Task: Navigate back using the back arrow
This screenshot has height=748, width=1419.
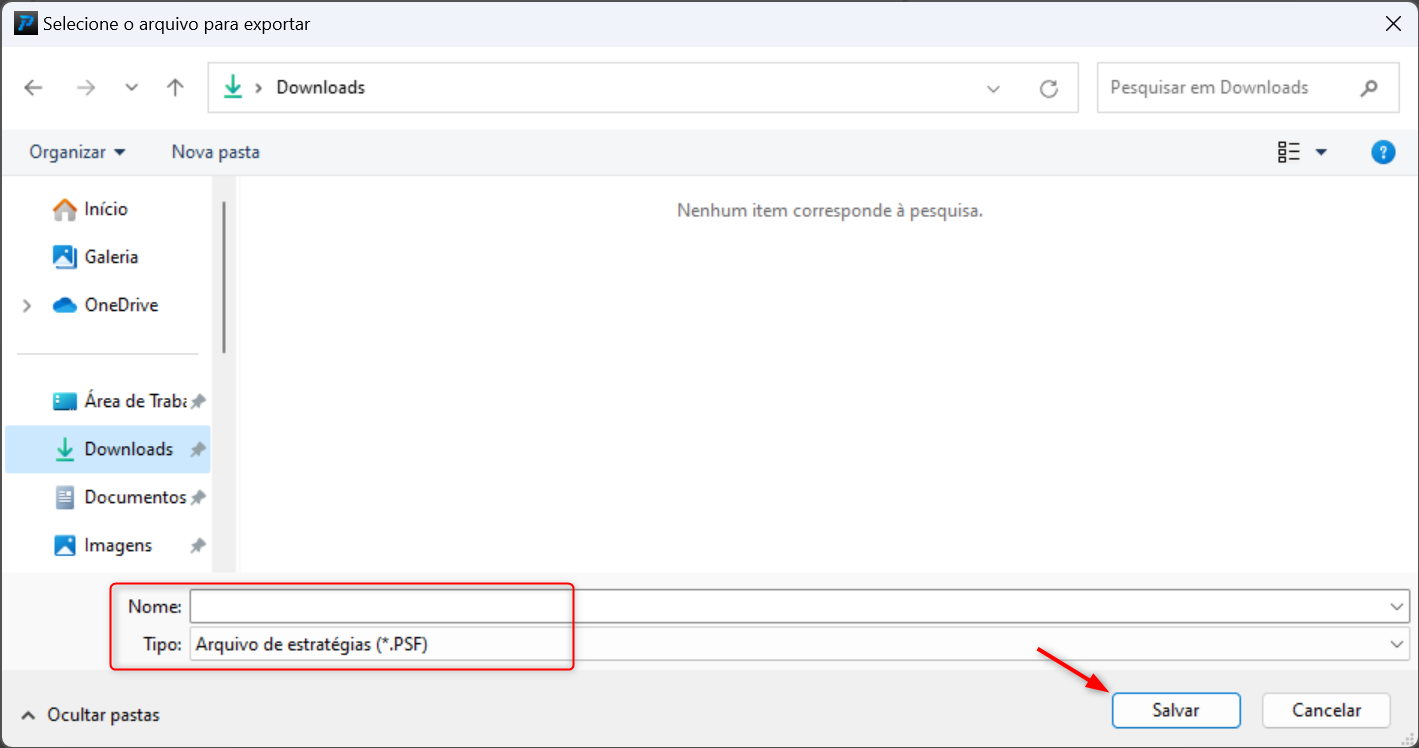Action: (x=33, y=88)
